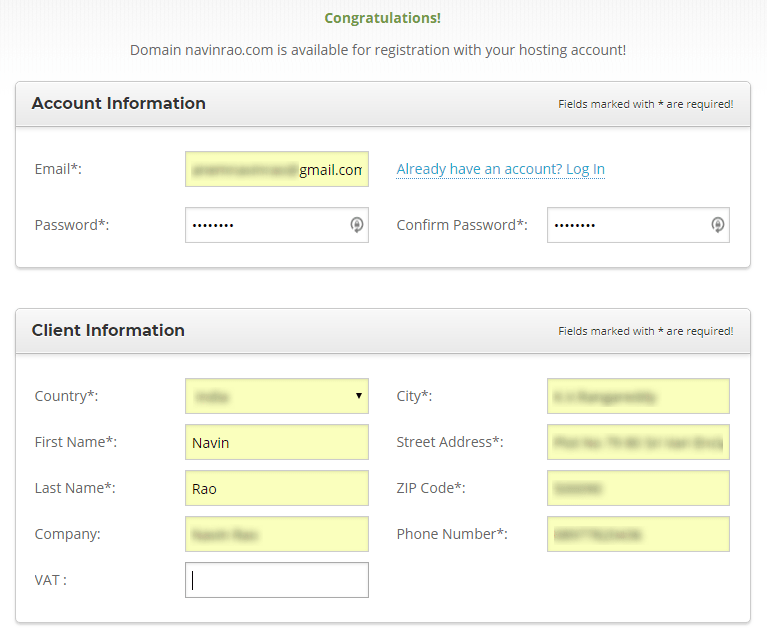Follow the 'Already have an account? Log In' link

click(500, 169)
